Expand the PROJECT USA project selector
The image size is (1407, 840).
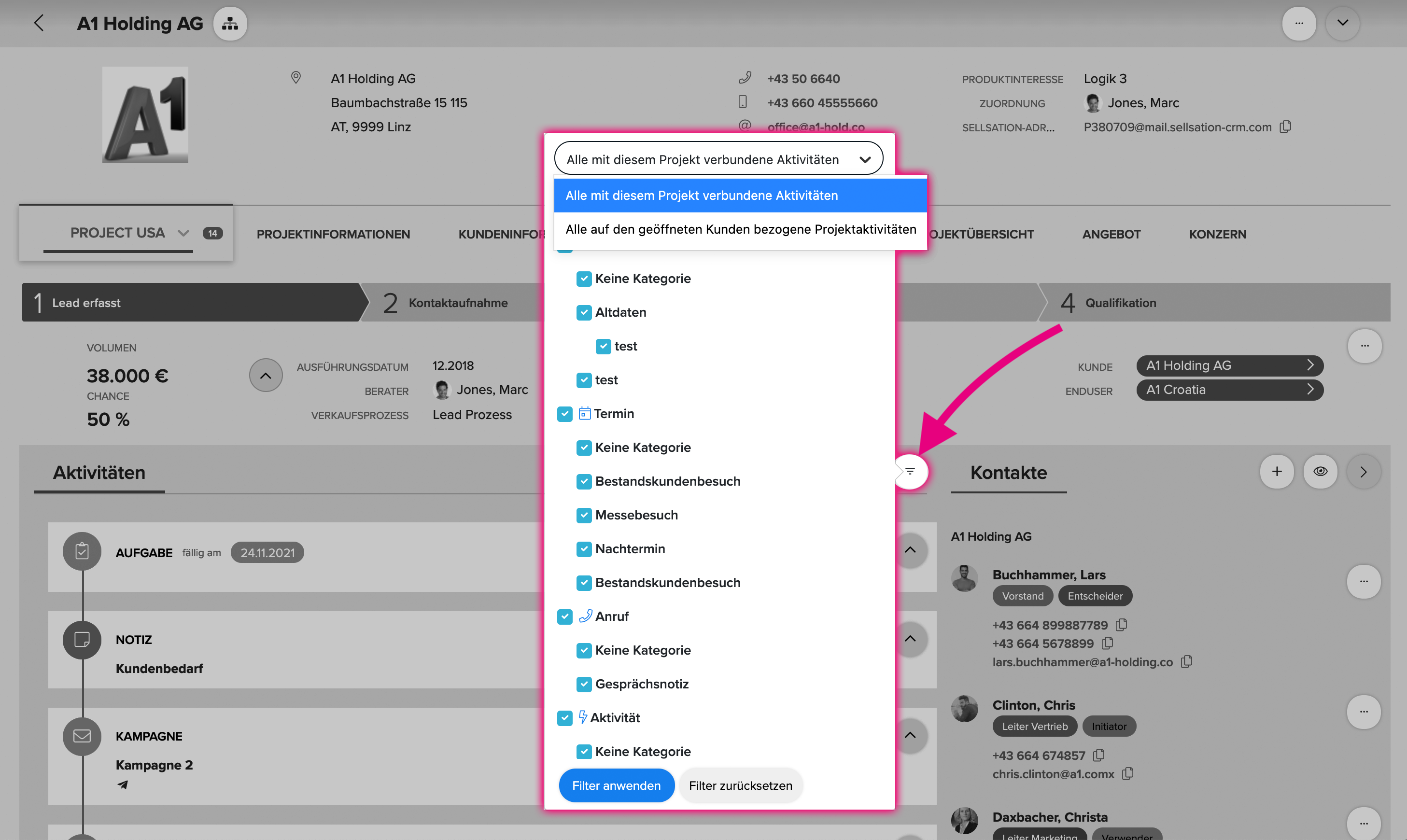[183, 233]
